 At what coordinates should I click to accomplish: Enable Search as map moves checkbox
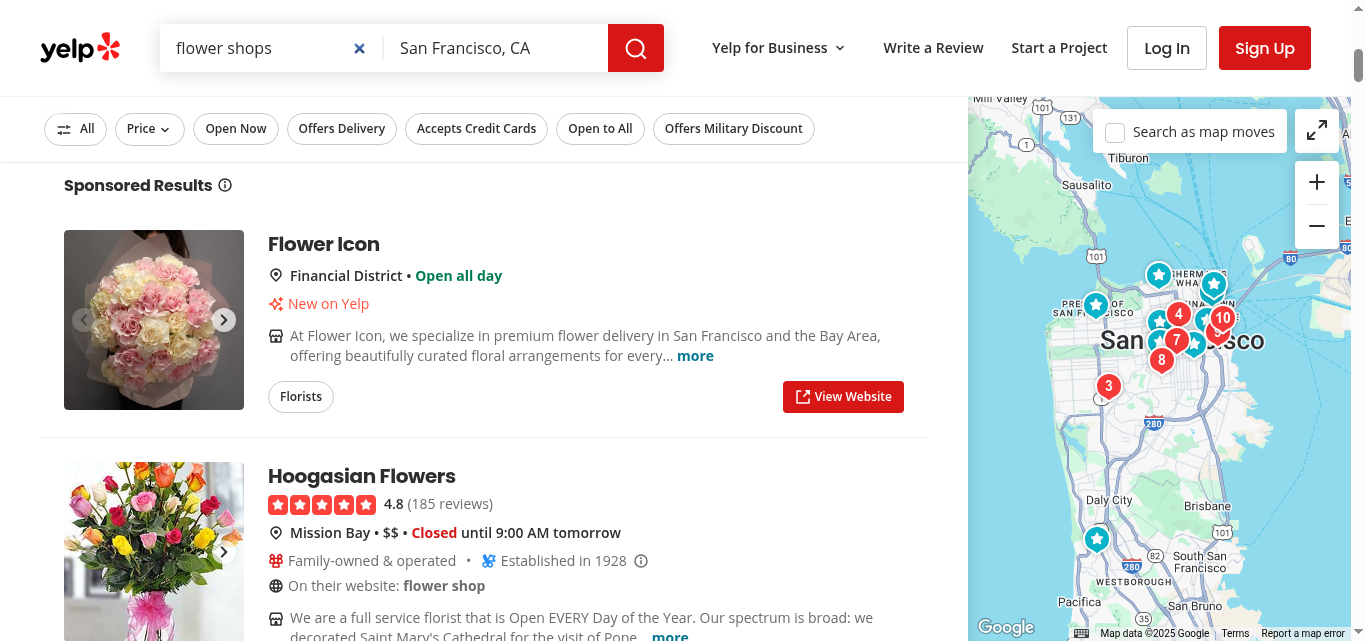click(x=1115, y=132)
